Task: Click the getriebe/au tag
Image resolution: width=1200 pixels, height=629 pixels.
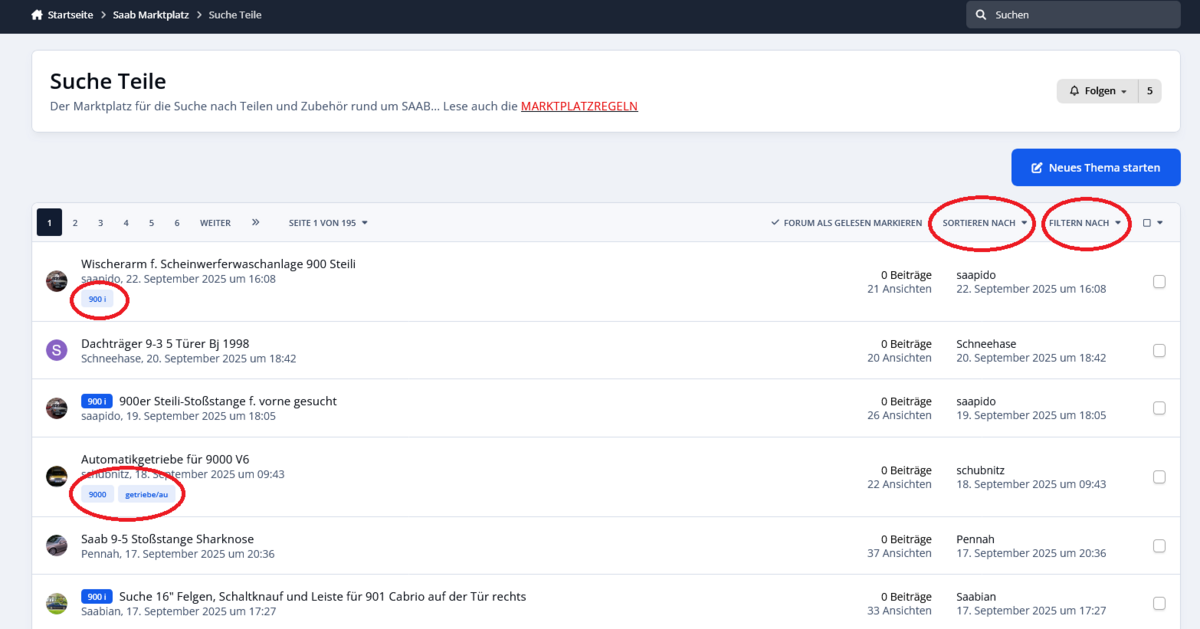Action: 146,494
